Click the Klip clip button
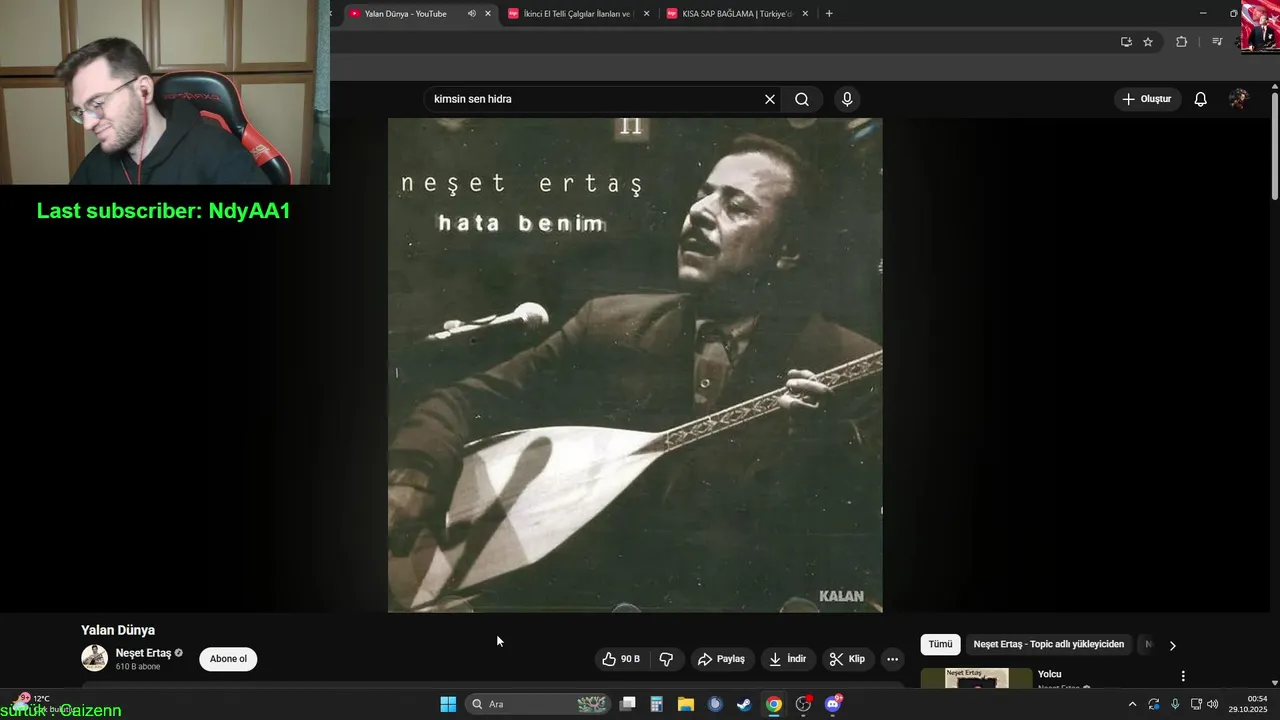 coord(847,659)
